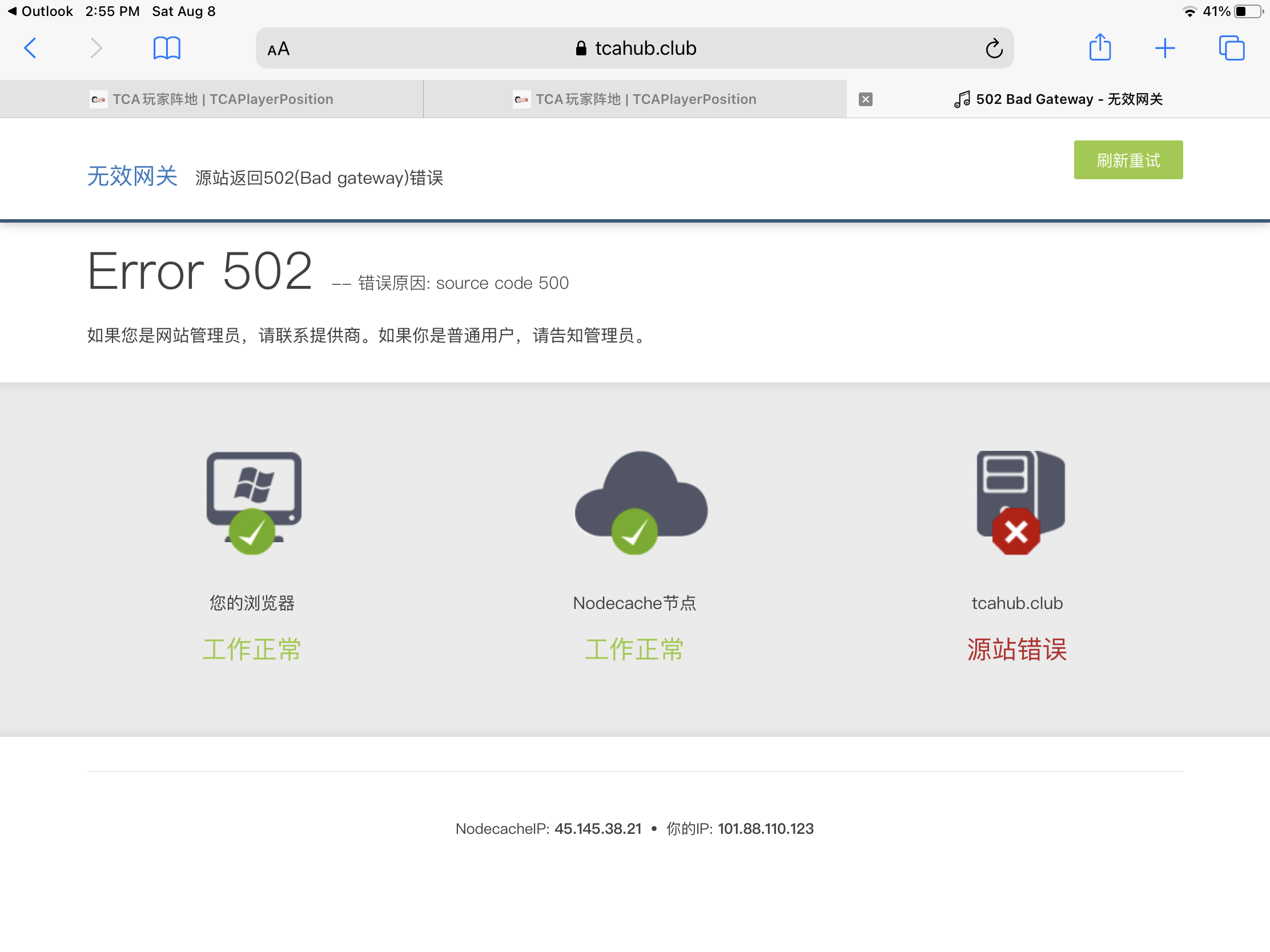
Task: Click the 你的IP 101.88.110.123 value
Action: [765, 829]
